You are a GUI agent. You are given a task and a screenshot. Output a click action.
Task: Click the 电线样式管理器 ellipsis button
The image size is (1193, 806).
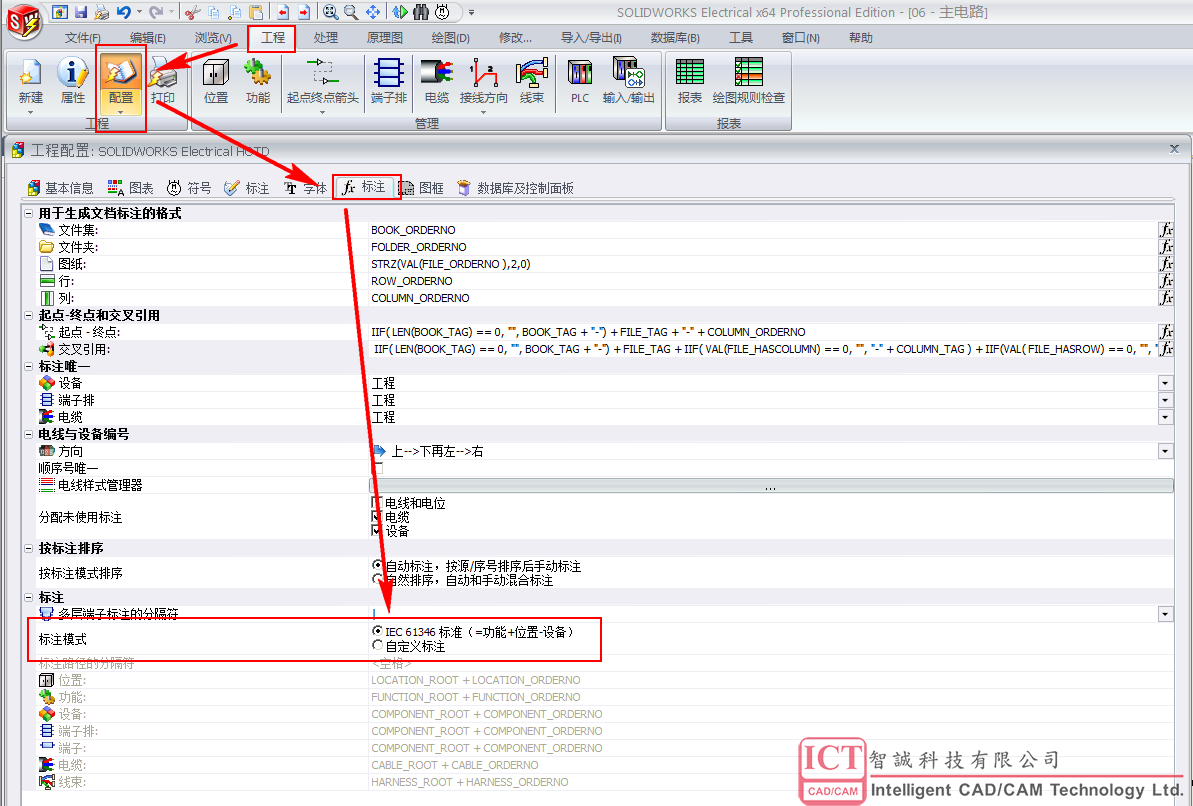coord(771,486)
